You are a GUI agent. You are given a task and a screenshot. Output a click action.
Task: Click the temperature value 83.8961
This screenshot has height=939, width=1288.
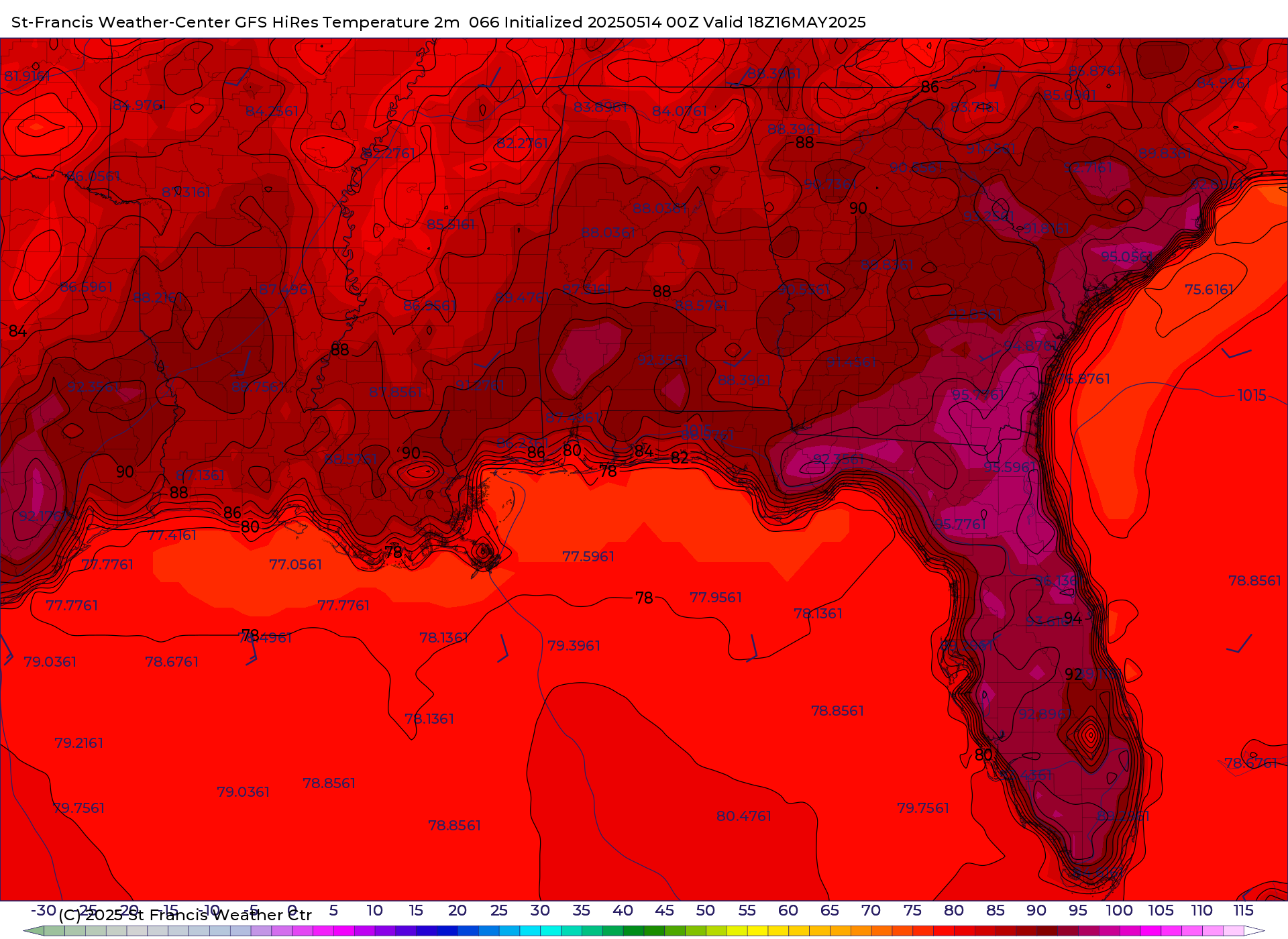pyautogui.click(x=600, y=107)
